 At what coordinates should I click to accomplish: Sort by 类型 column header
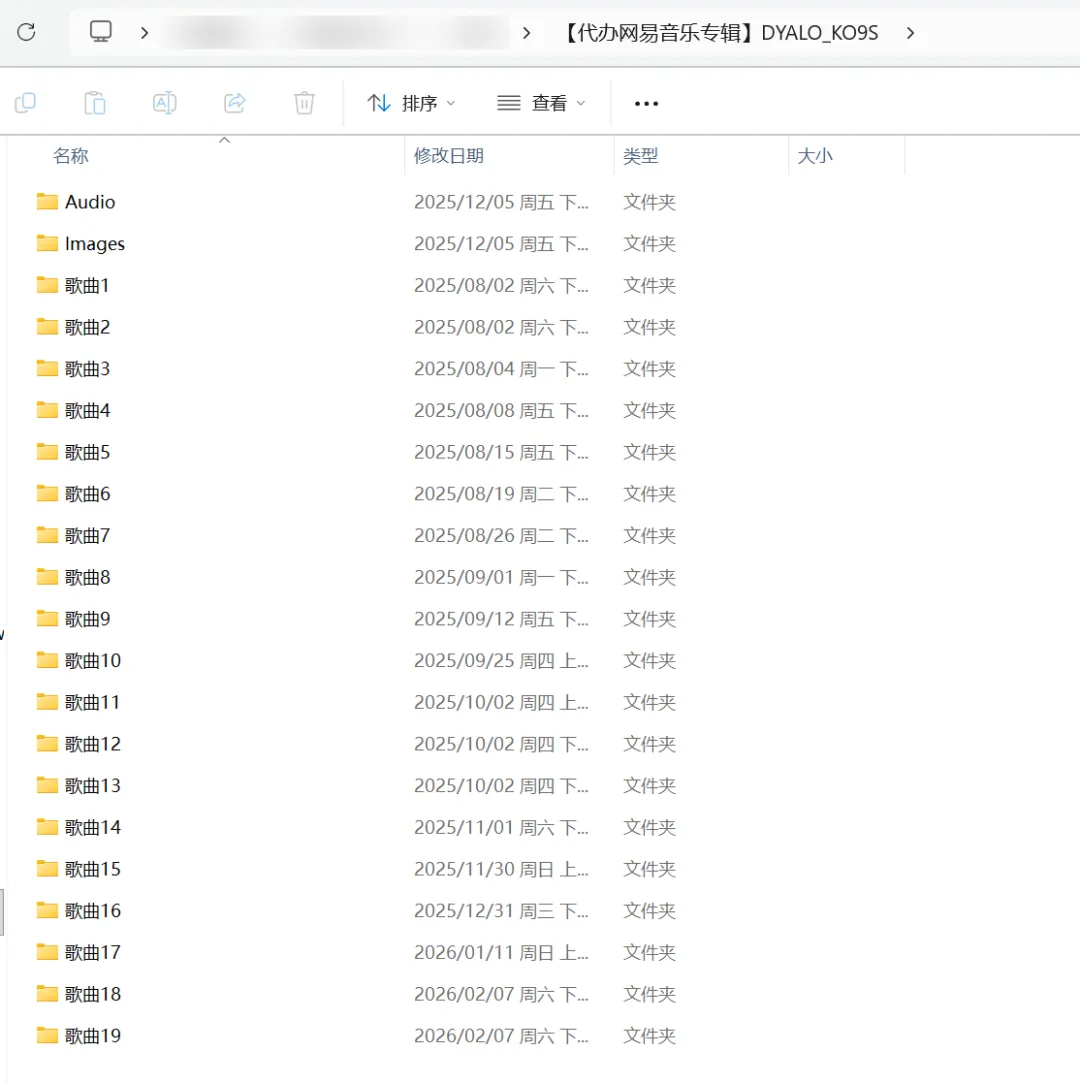tap(640, 155)
